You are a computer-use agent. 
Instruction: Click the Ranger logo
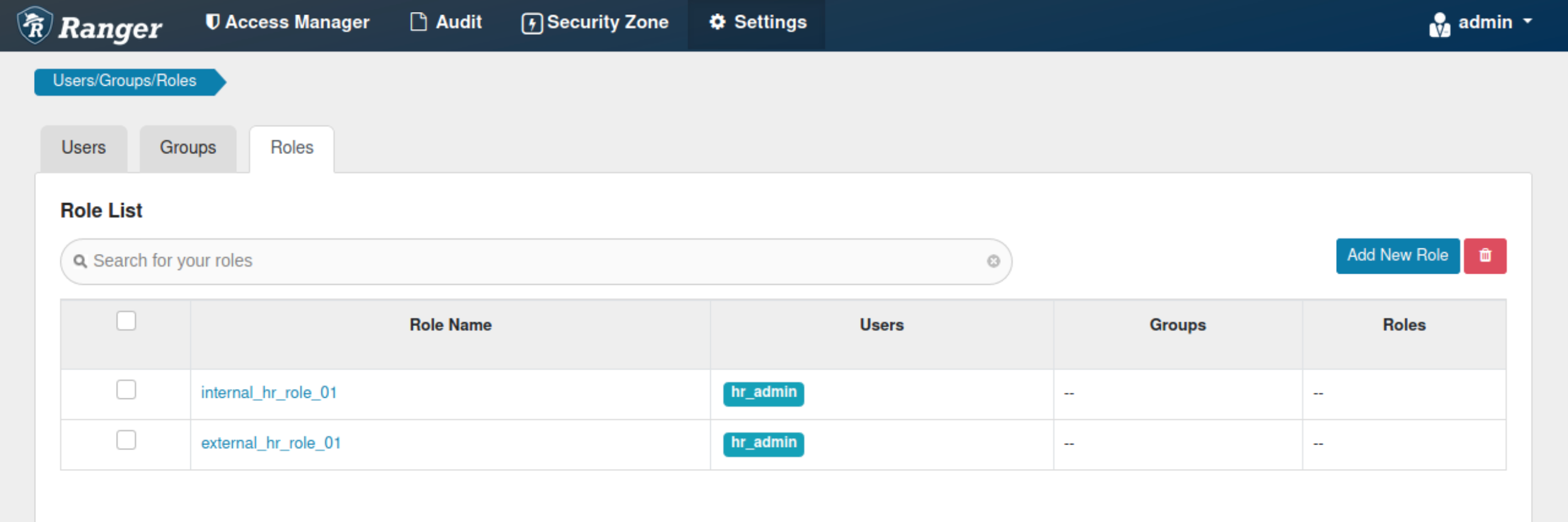[89, 25]
